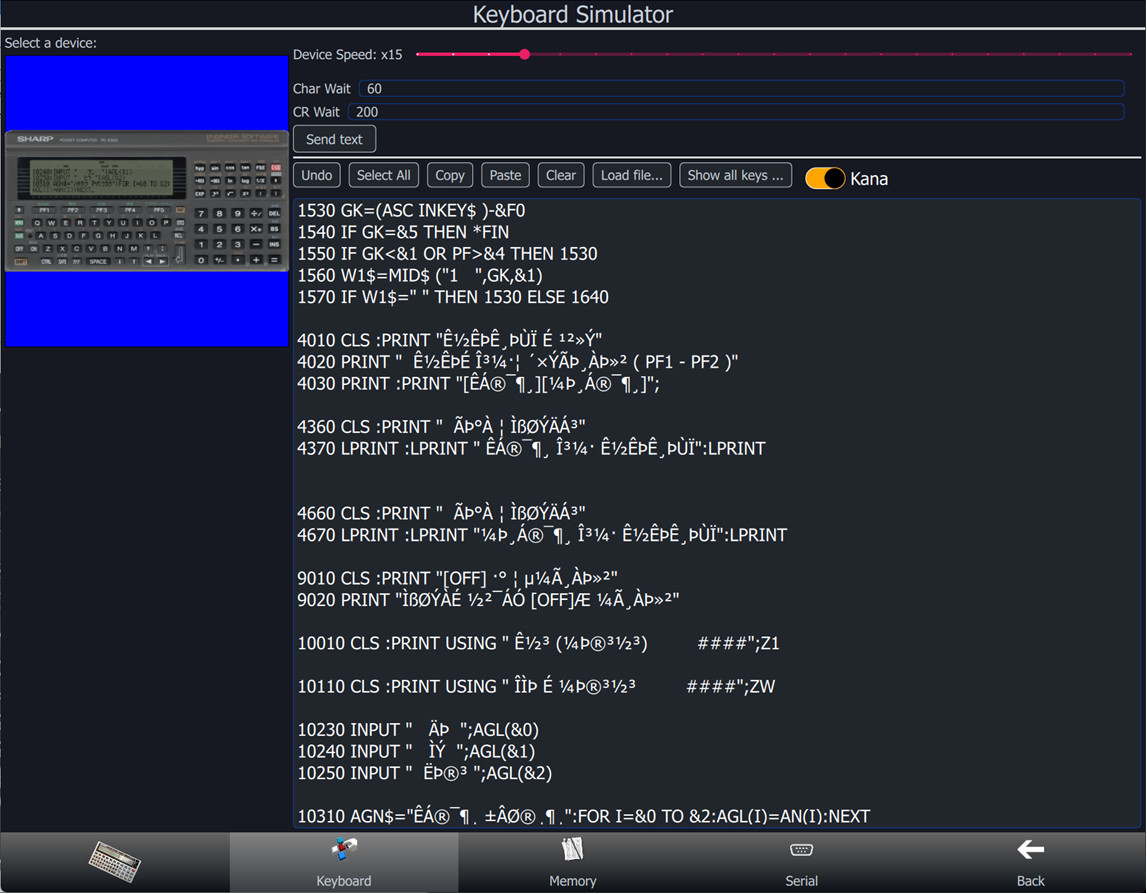Open the Serial port tab icon

[x=801, y=851]
